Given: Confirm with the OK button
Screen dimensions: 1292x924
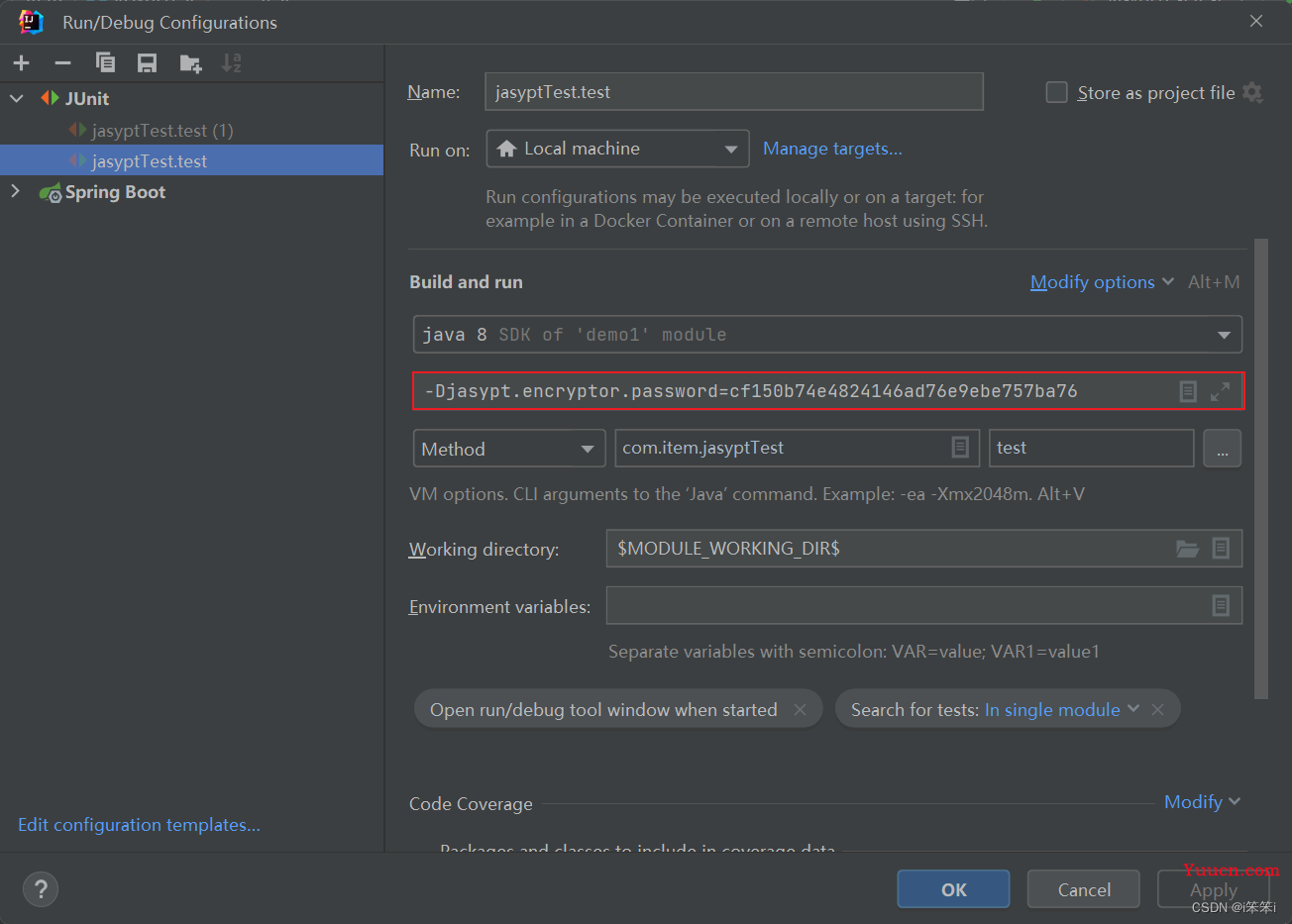Looking at the screenshot, I should (953, 889).
